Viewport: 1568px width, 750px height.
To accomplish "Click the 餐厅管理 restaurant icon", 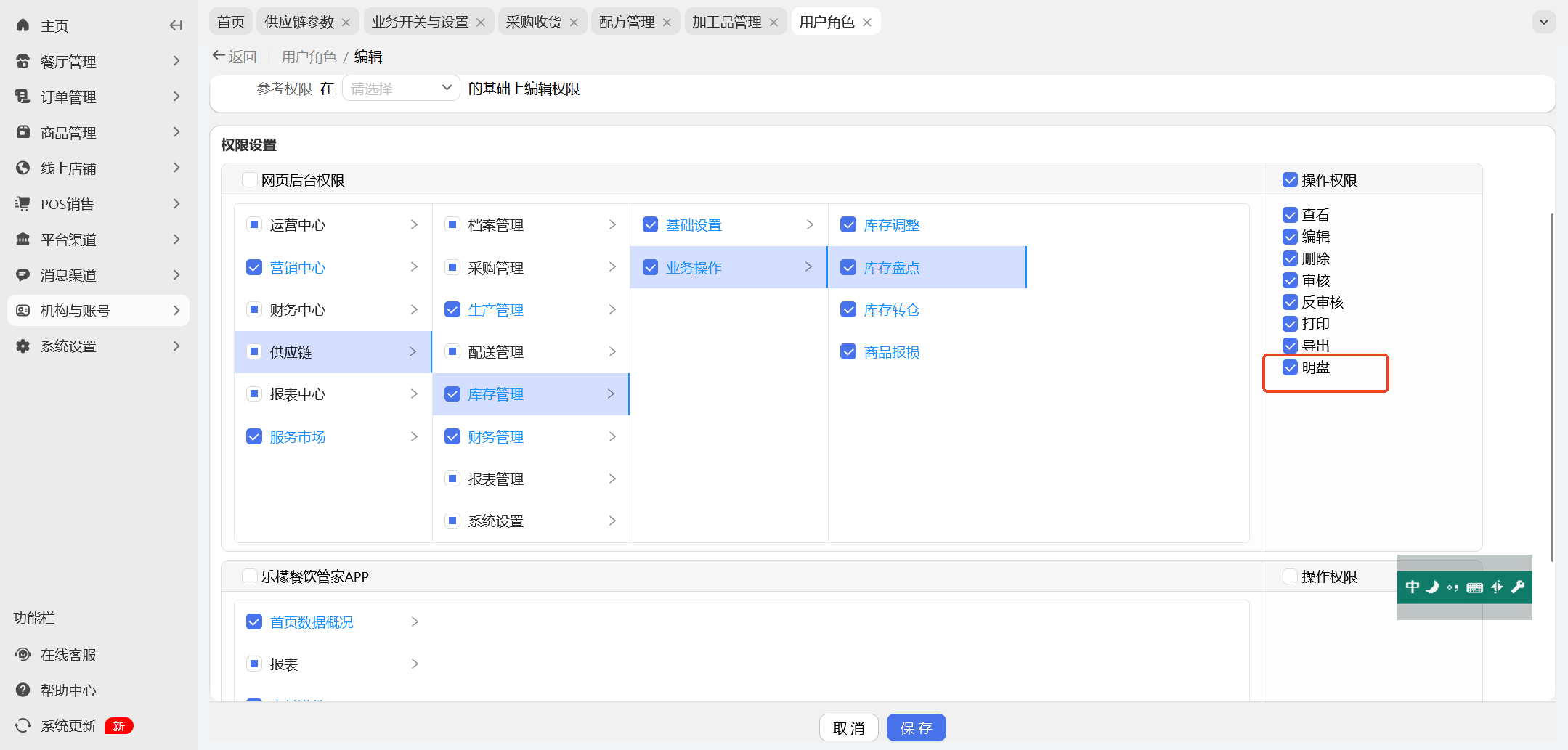I will 23,61.
